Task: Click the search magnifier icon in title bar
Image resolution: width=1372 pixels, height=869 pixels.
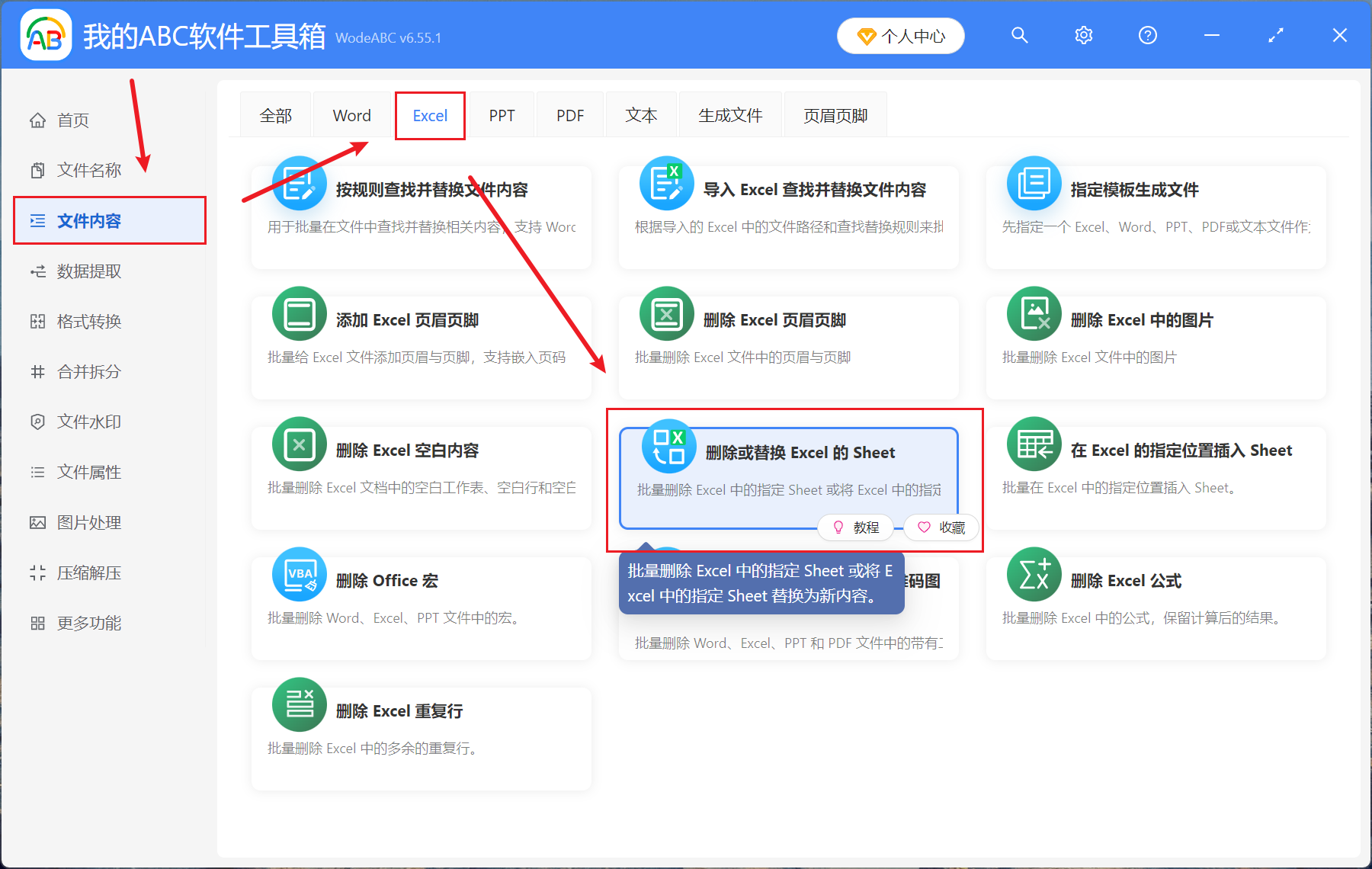Action: [x=1019, y=36]
